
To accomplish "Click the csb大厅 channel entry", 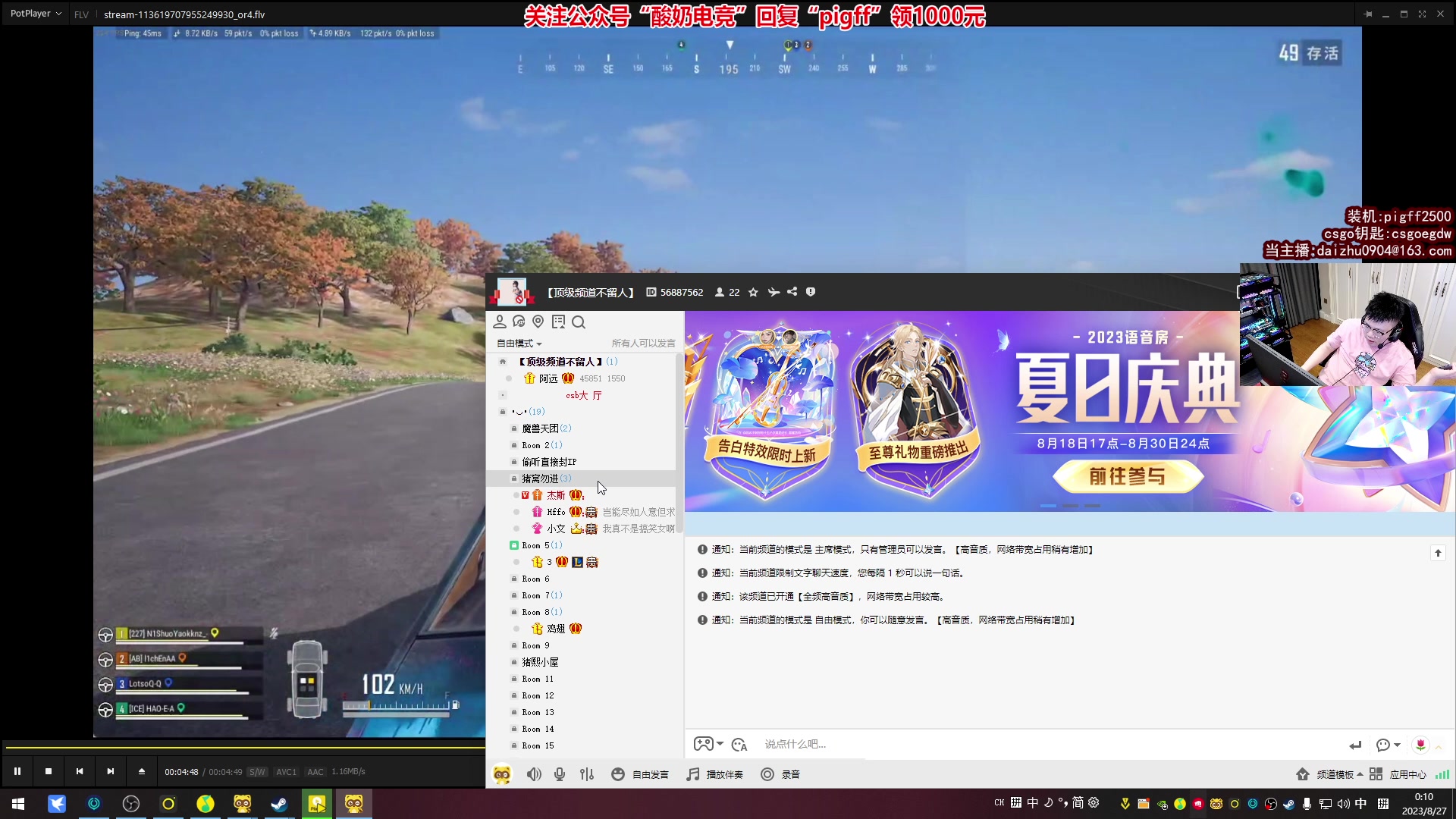I will pos(583,395).
